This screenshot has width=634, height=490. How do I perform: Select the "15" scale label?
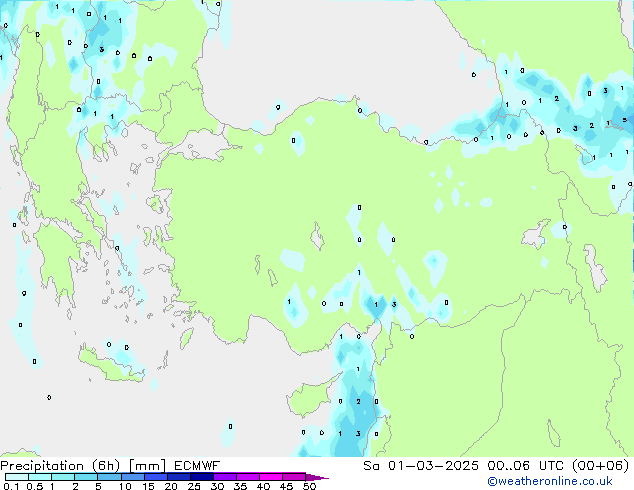point(148,486)
